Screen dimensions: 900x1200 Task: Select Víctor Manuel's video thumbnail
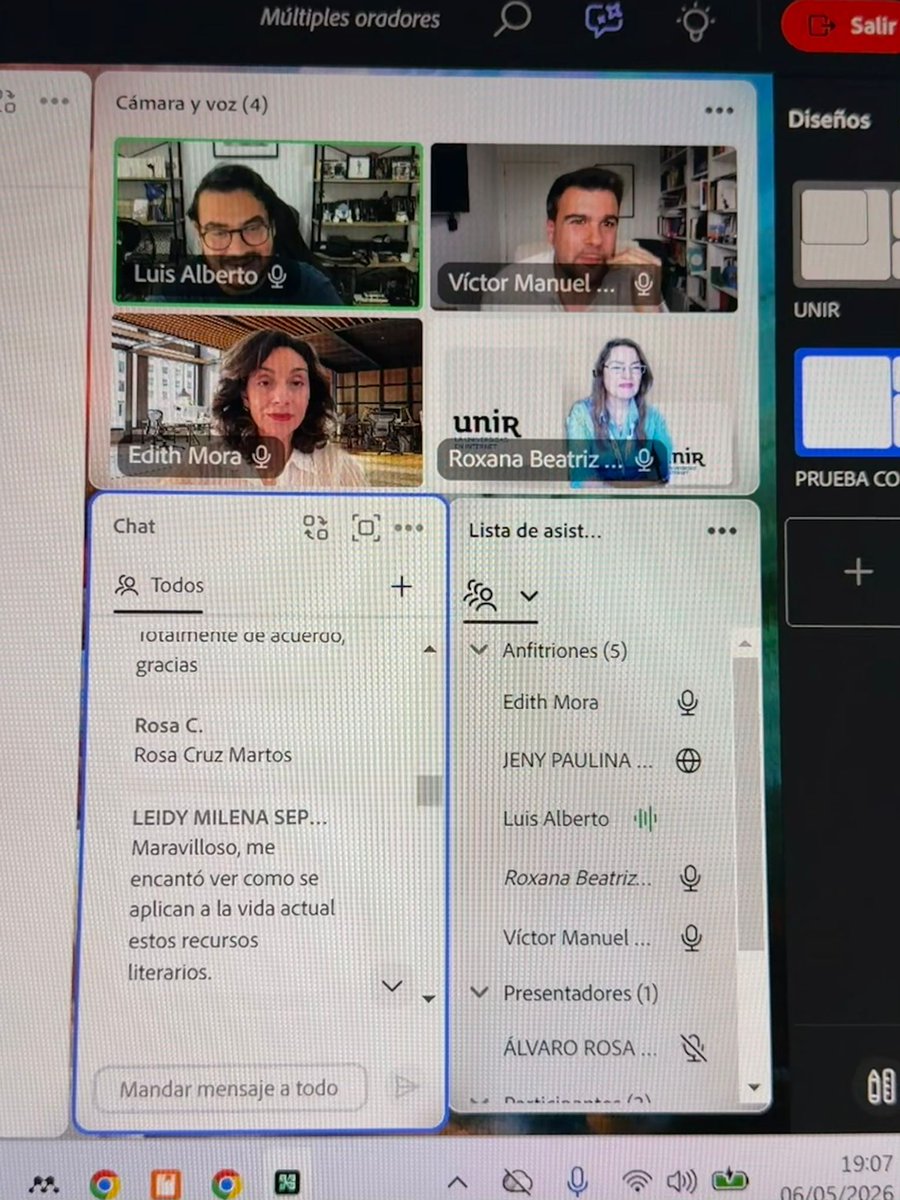(x=584, y=227)
